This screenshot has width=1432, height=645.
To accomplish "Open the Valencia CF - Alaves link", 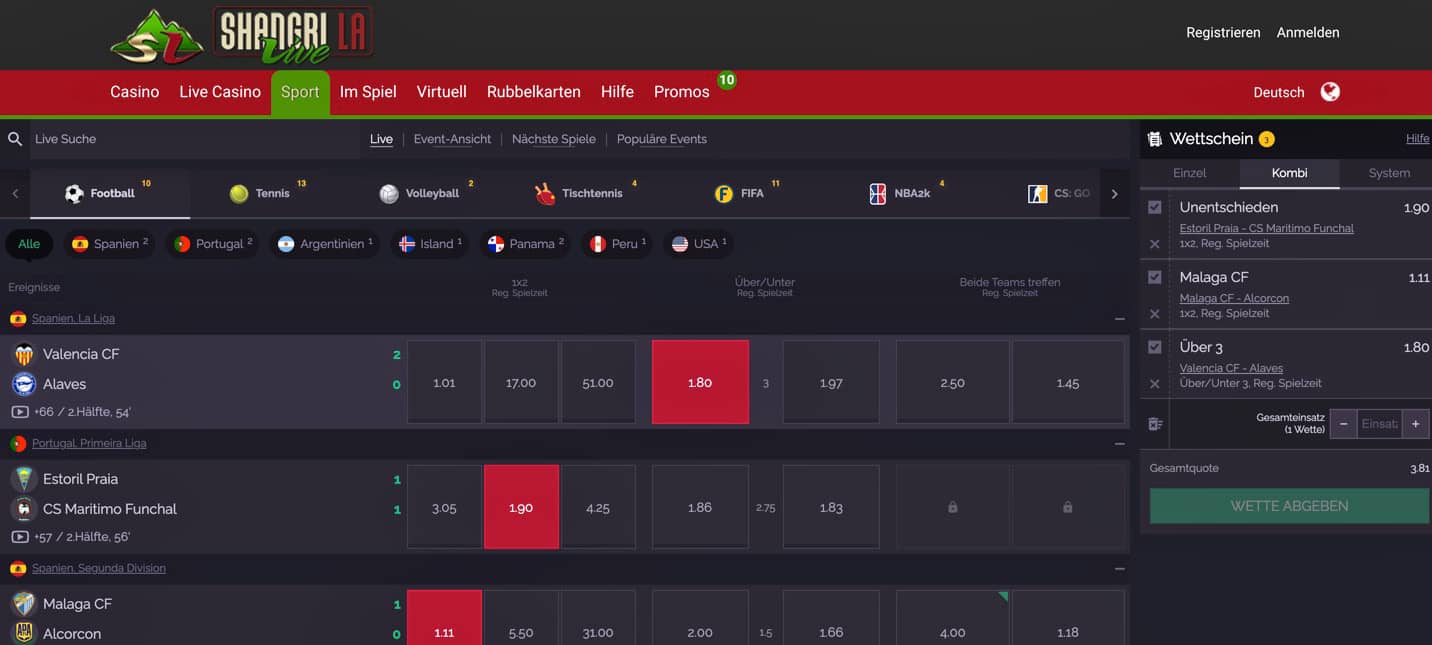I will click(1231, 369).
